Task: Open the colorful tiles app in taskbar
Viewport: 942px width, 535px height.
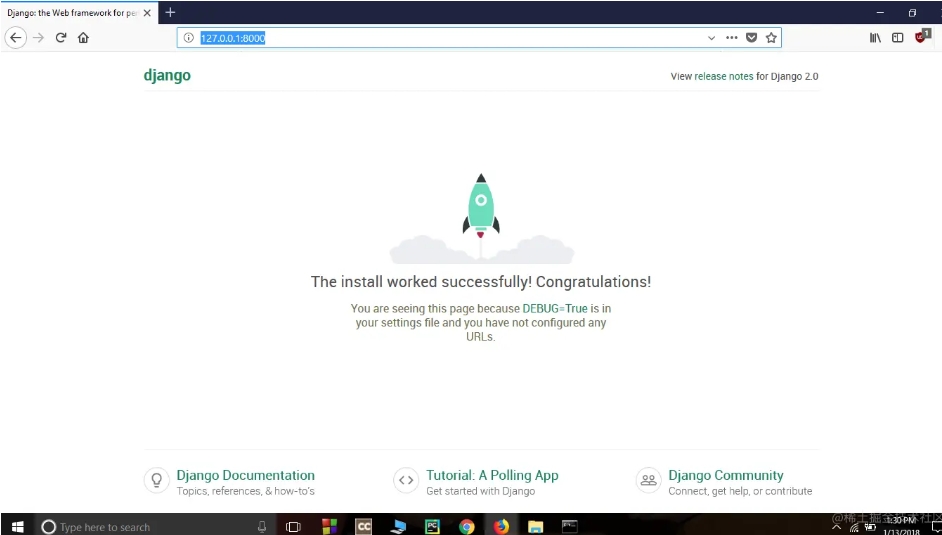Action: coord(329,527)
